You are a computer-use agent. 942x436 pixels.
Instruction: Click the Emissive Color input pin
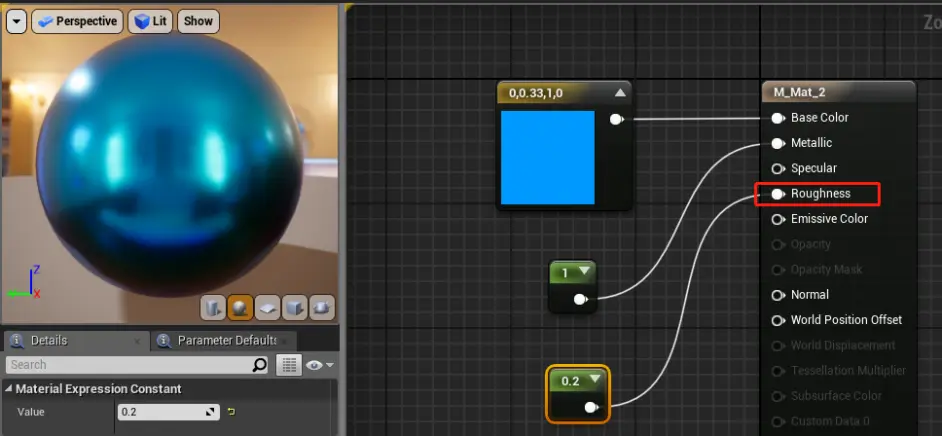pyautogui.click(x=778, y=219)
